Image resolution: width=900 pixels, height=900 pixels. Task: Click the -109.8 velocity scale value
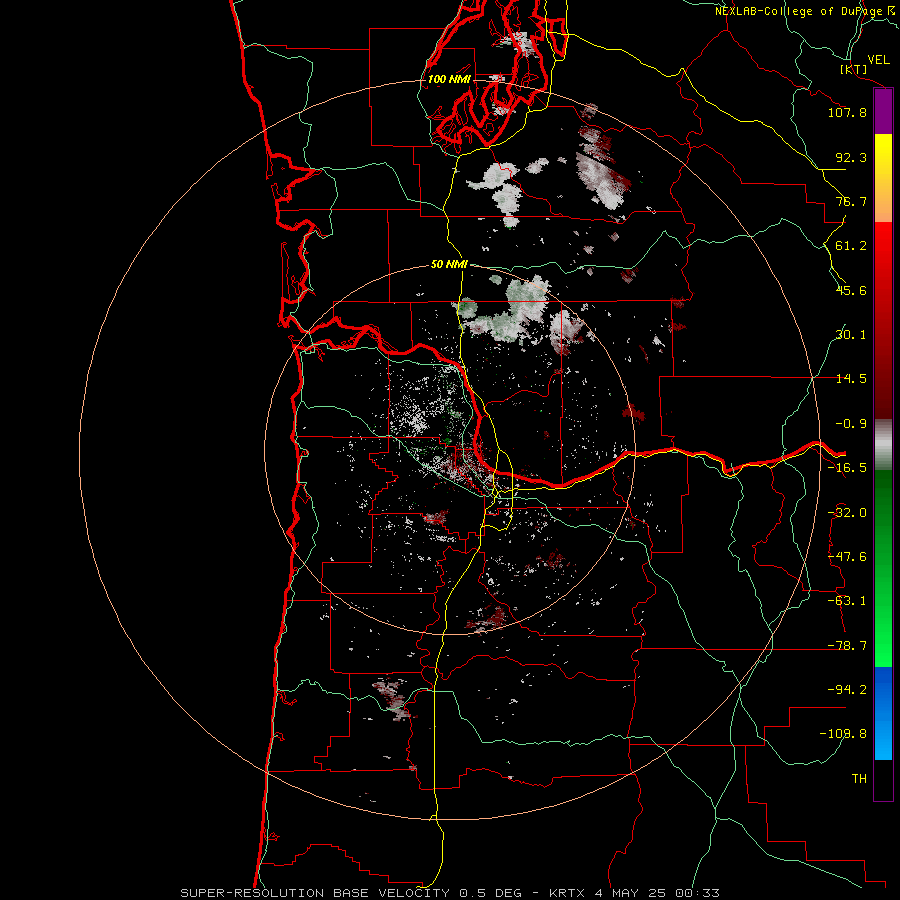pos(843,734)
